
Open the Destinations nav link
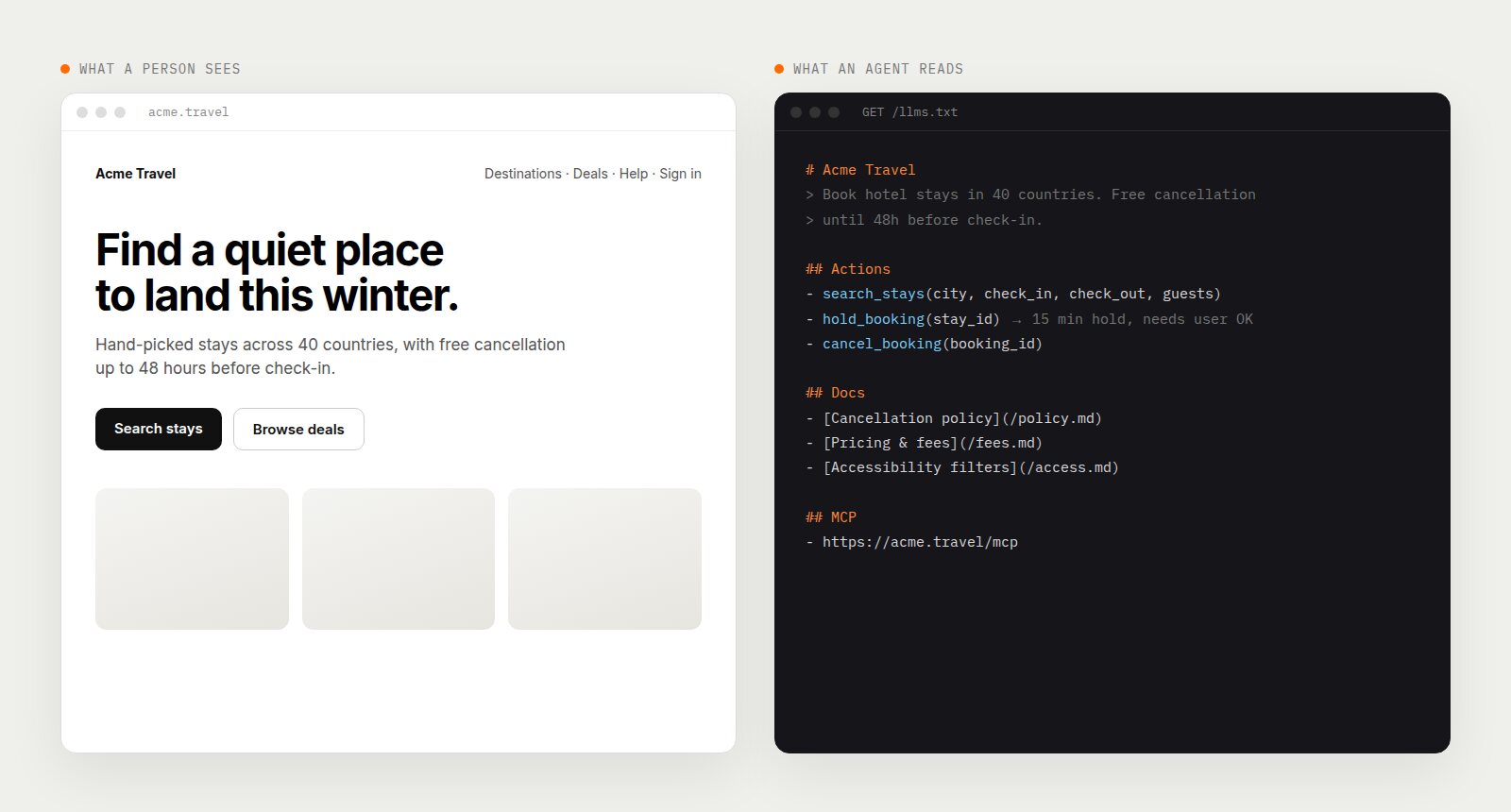tap(522, 174)
